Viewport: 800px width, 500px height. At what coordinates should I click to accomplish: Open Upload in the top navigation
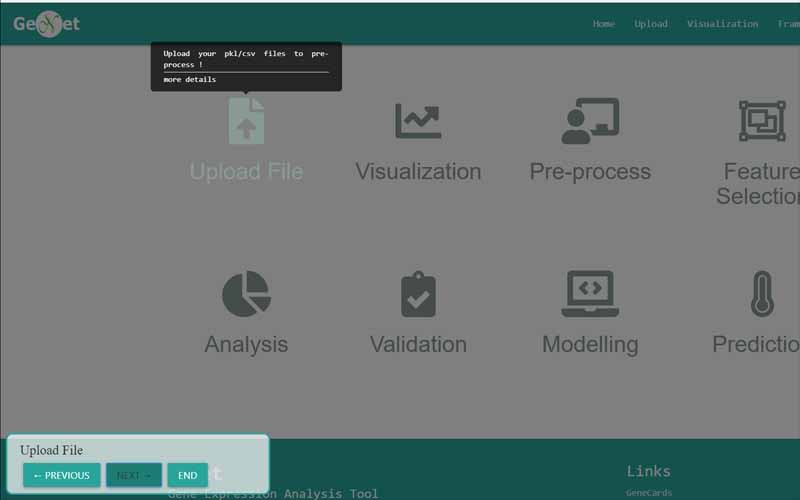pyautogui.click(x=651, y=24)
